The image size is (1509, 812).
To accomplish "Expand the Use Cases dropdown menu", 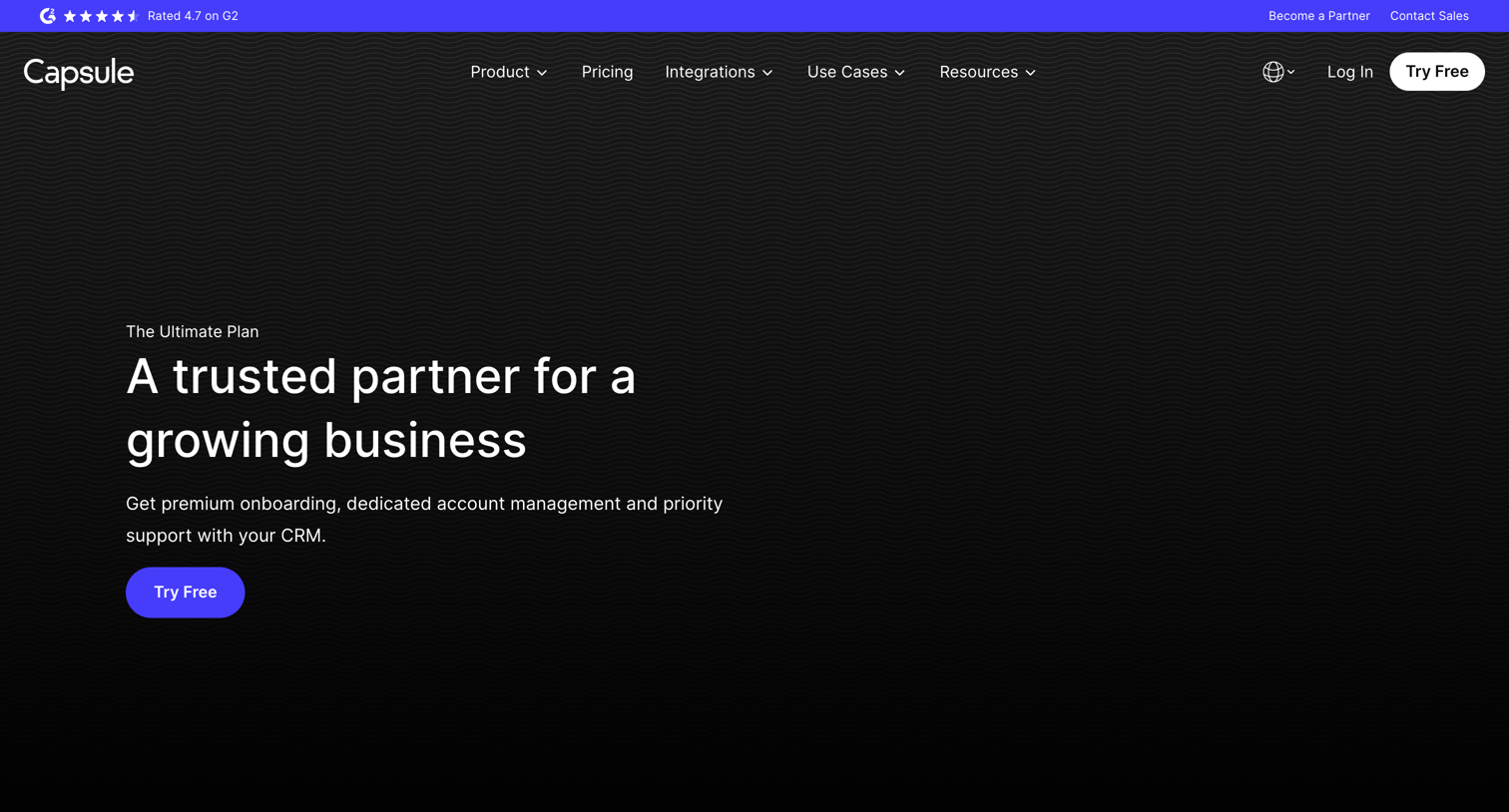I will [x=856, y=72].
